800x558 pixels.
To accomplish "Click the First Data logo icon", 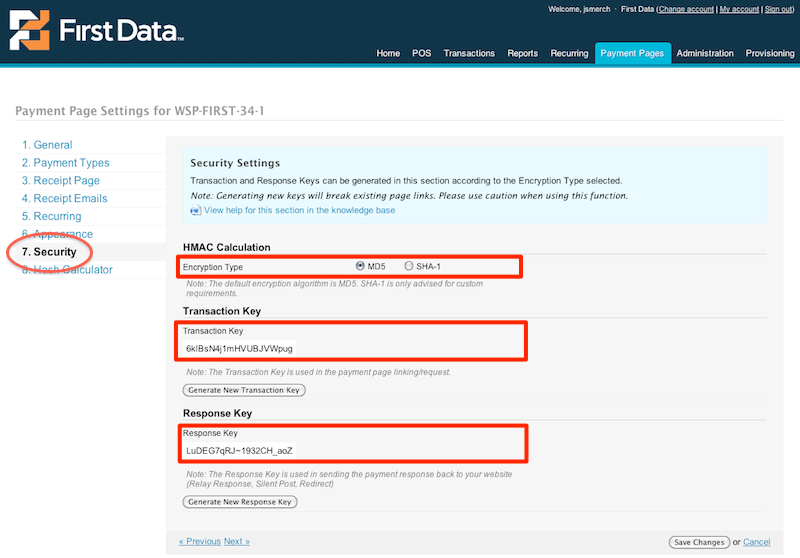I will point(29,30).
